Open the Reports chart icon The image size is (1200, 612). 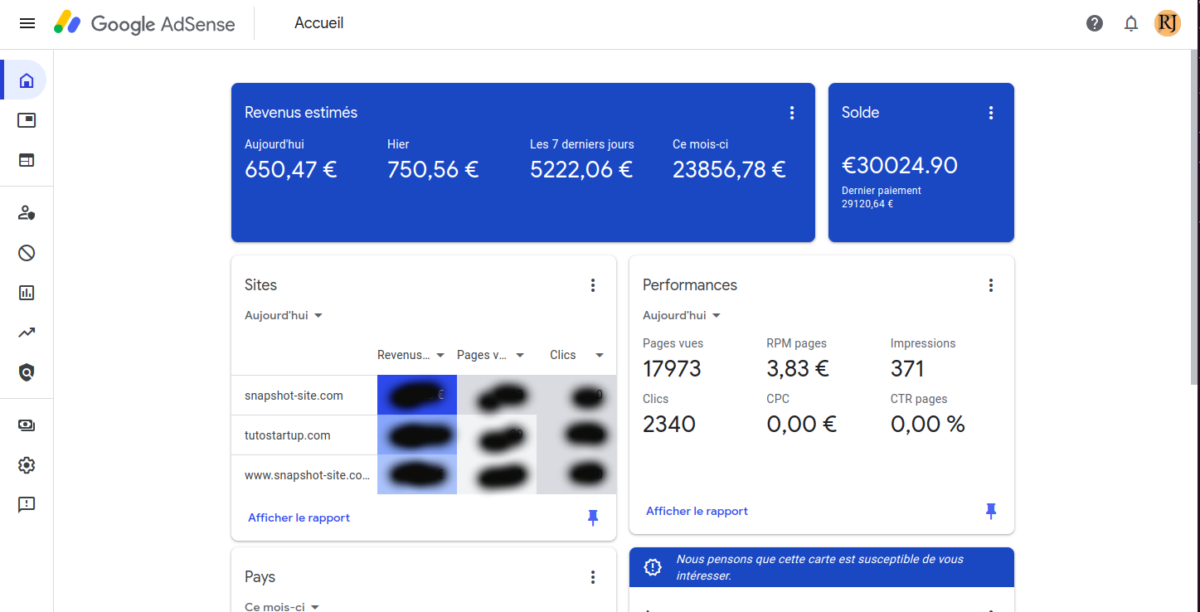tap(27, 293)
